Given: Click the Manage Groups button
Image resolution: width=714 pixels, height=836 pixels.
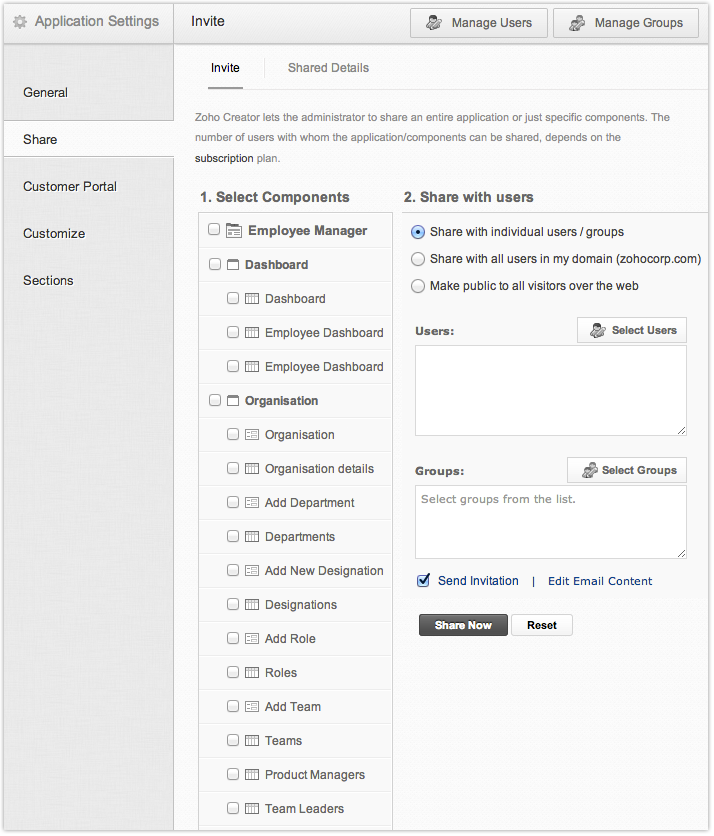Looking at the screenshot, I should tap(626, 23).
